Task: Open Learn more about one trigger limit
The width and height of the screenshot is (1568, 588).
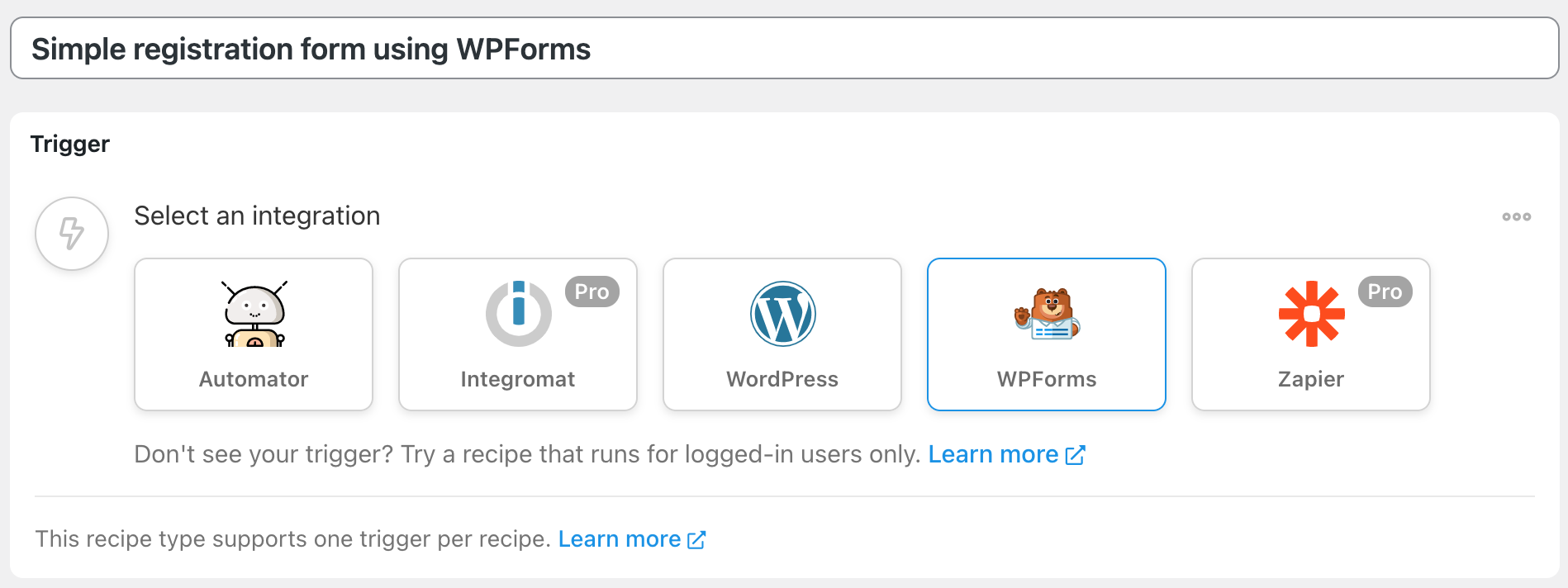Action: coord(632,539)
